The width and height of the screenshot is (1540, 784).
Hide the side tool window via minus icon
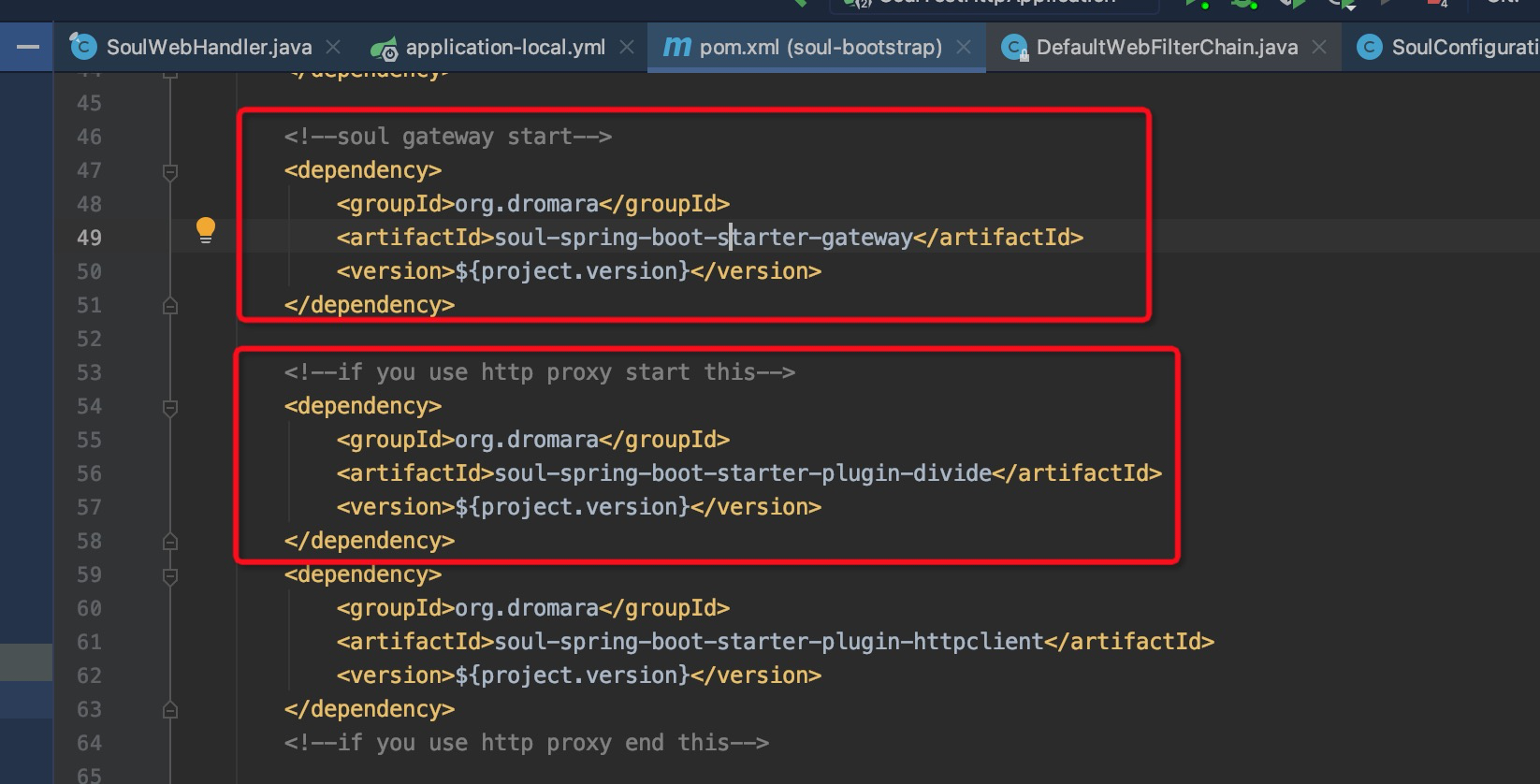(28, 47)
